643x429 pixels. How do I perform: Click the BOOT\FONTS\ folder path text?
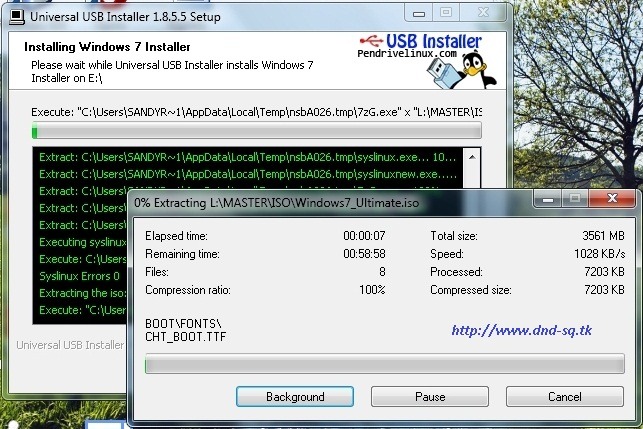click(x=183, y=324)
